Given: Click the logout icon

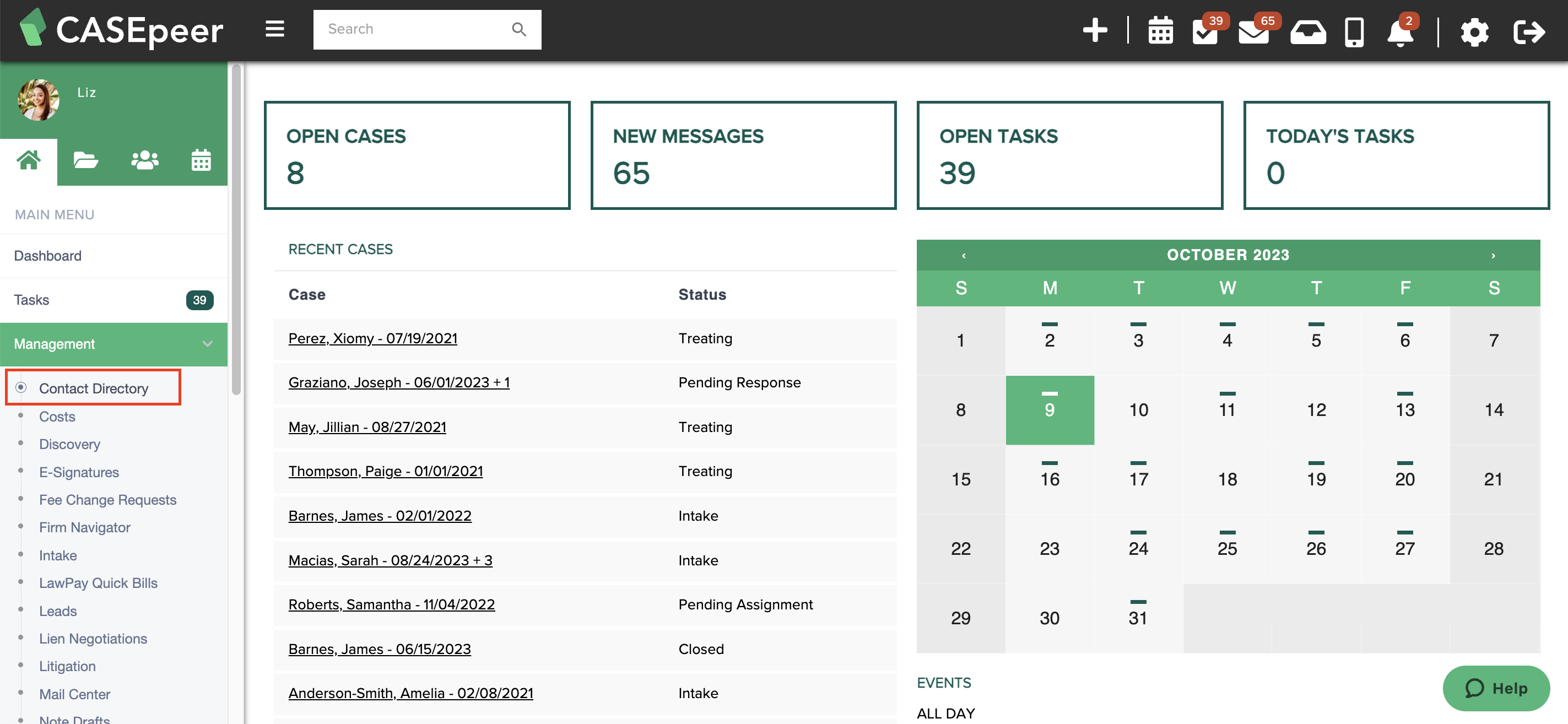Looking at the screenshot, I should 1528,31.
